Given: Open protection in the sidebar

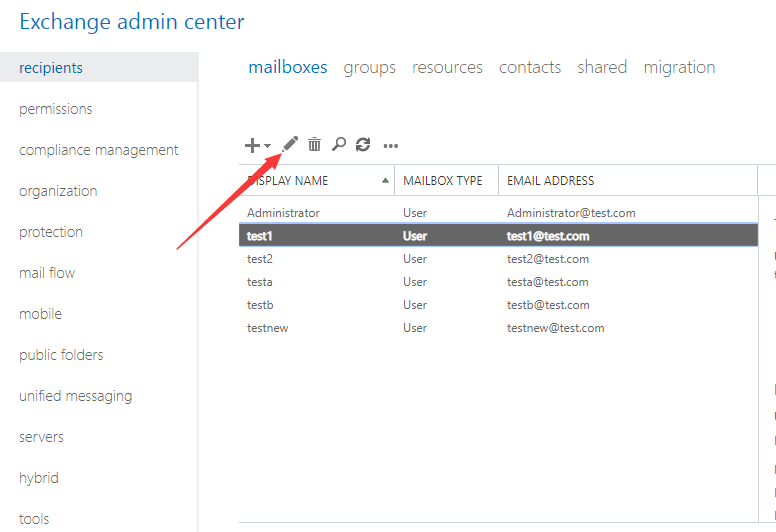Looking at the screenshot, I should click(50, 232).
